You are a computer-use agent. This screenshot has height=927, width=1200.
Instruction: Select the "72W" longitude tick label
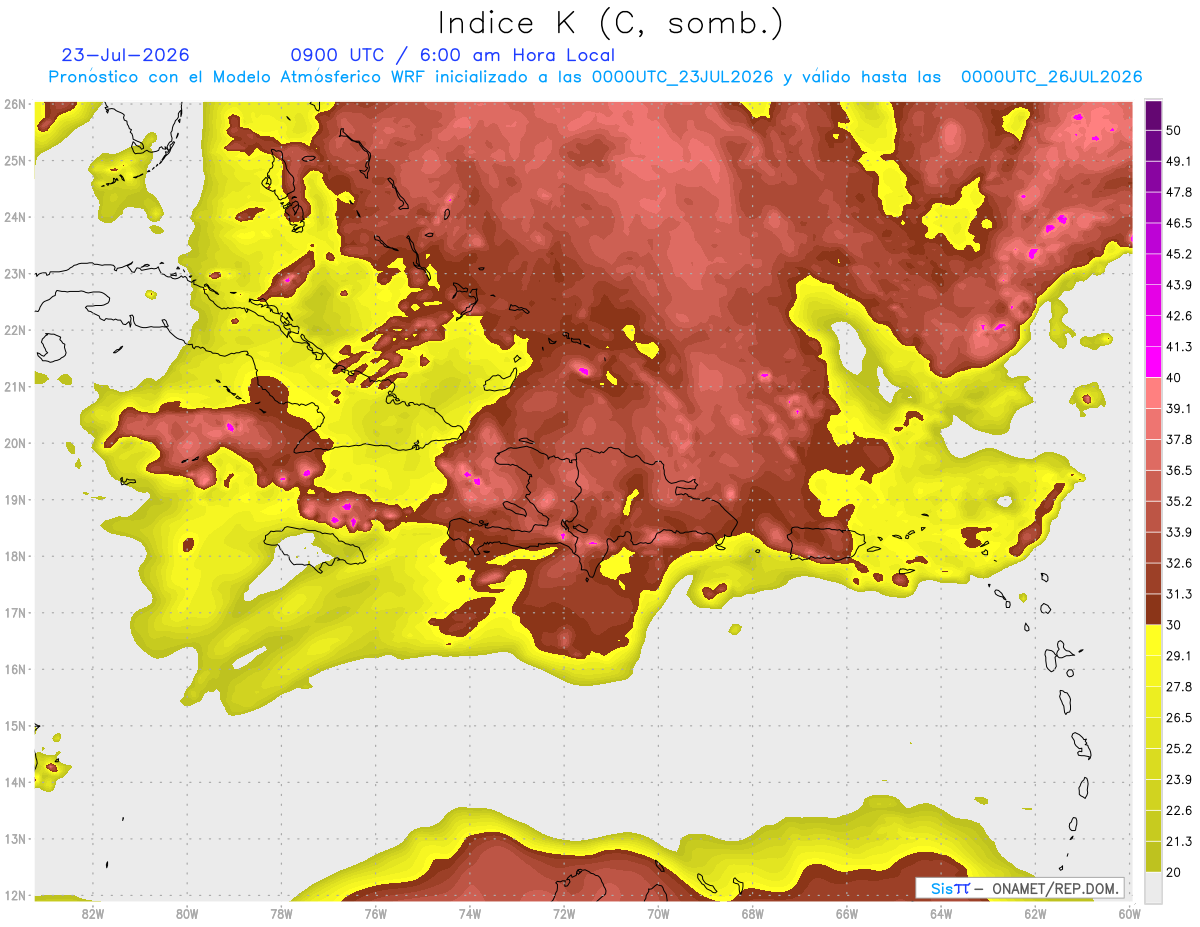coord(564,912)
